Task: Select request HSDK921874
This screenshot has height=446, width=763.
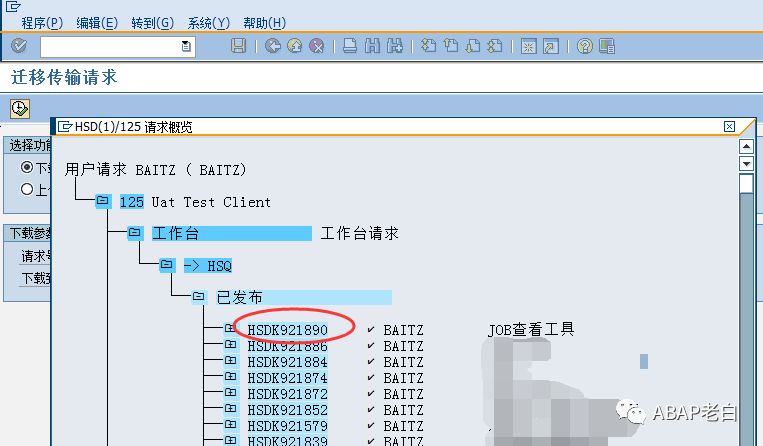Action: [x=288, y=378]
